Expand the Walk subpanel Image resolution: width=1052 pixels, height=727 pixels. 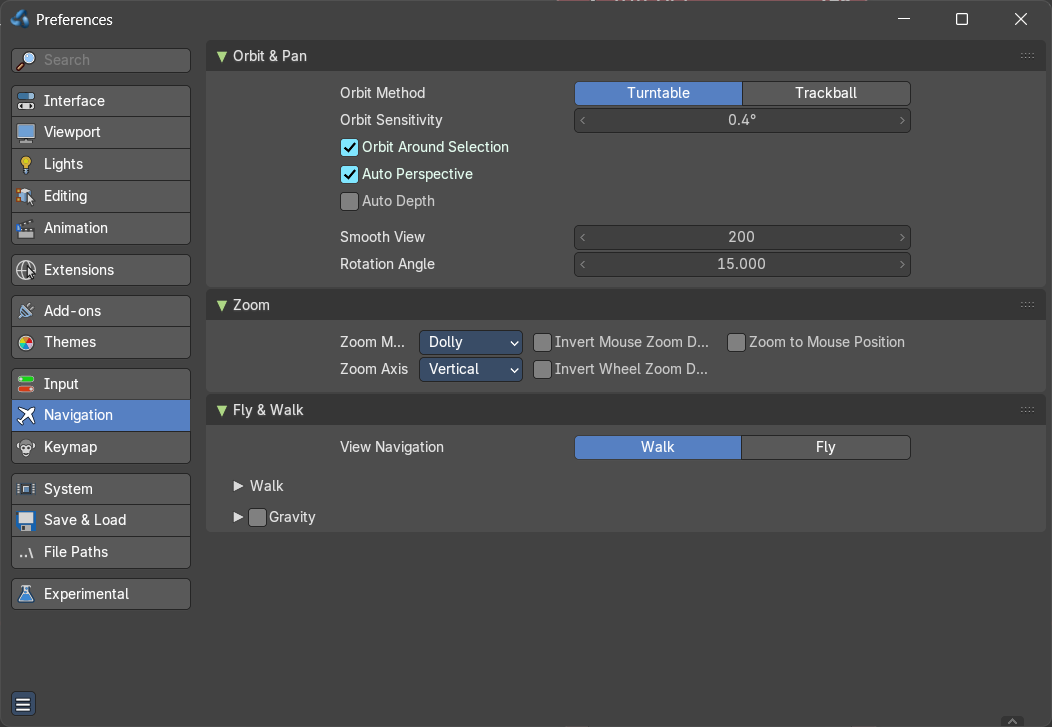(x=238, y=486)
